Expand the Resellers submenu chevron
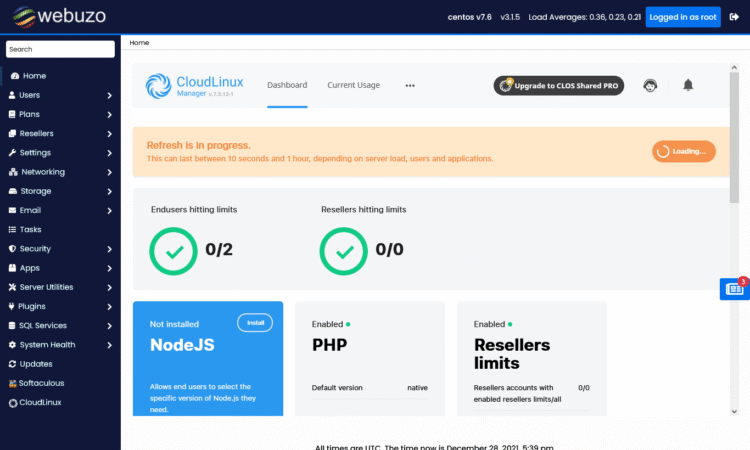This screenshot has height=450, width=750. (x=110, y=134)
